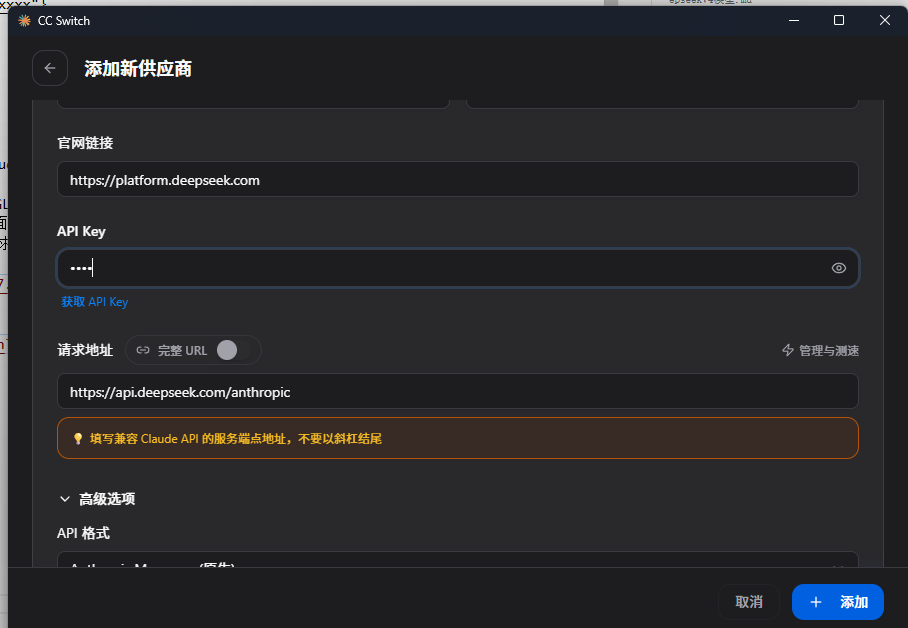
Task: Click the lightbulb hint icon
Action: 78,439
